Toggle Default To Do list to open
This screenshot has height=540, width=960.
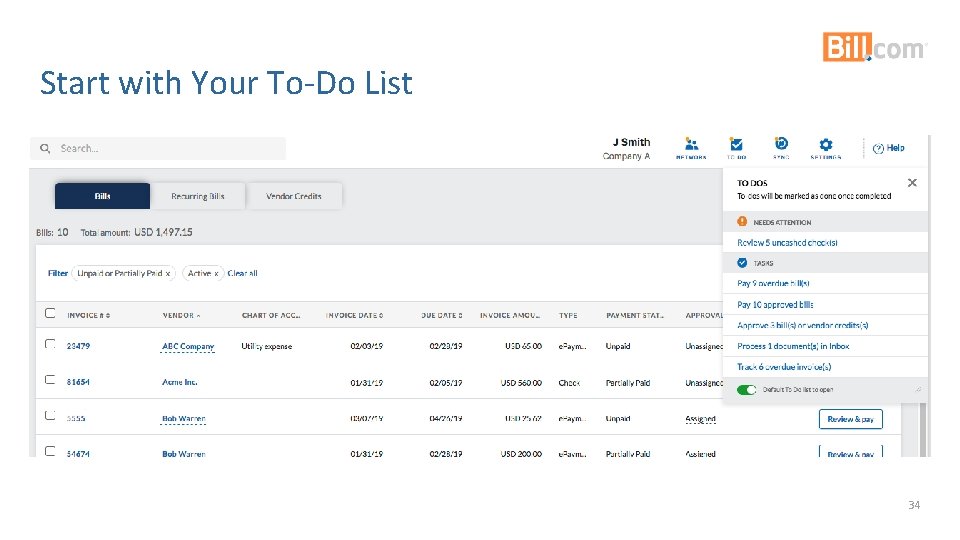746,390
